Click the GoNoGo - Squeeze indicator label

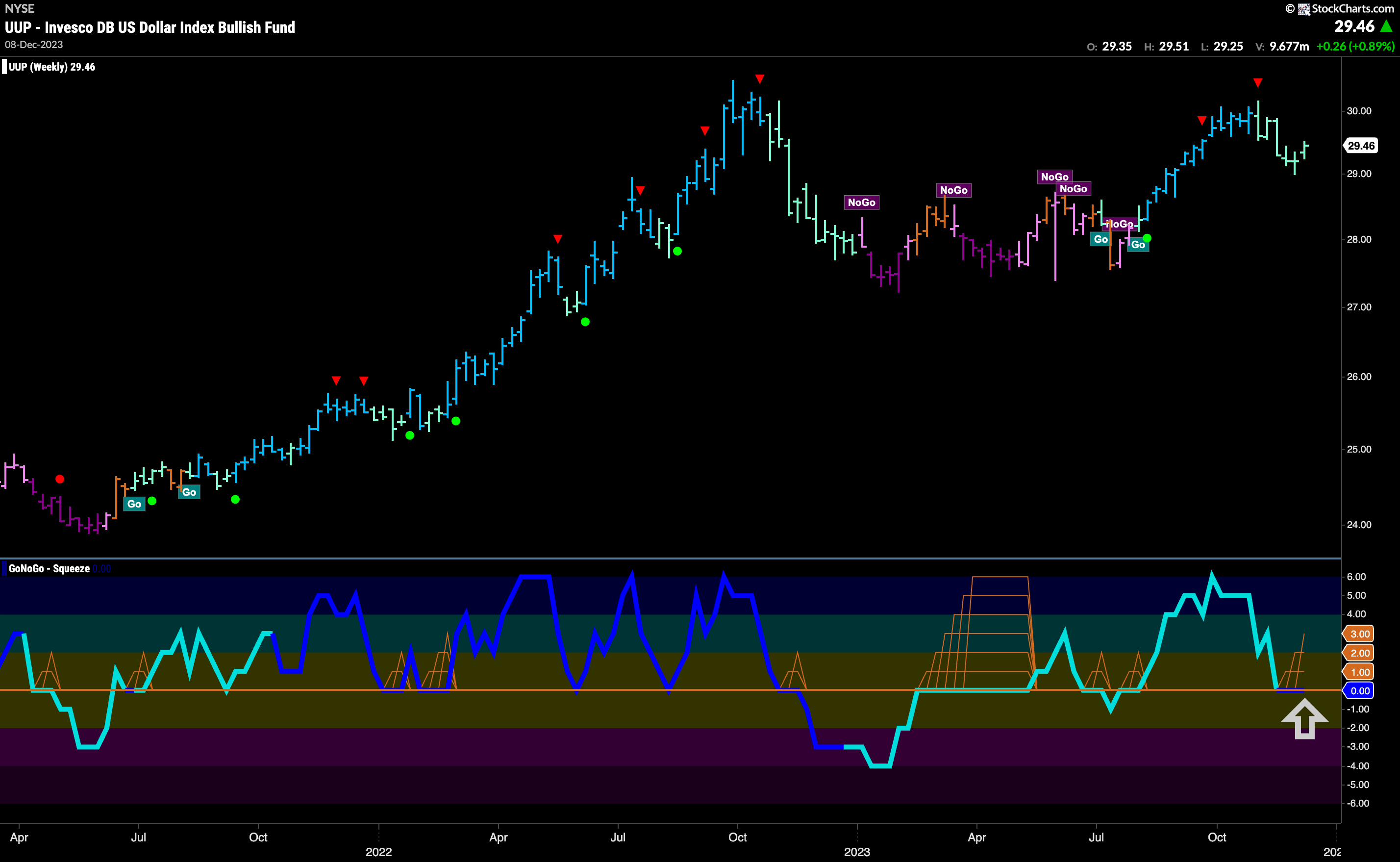click(49, 568)
